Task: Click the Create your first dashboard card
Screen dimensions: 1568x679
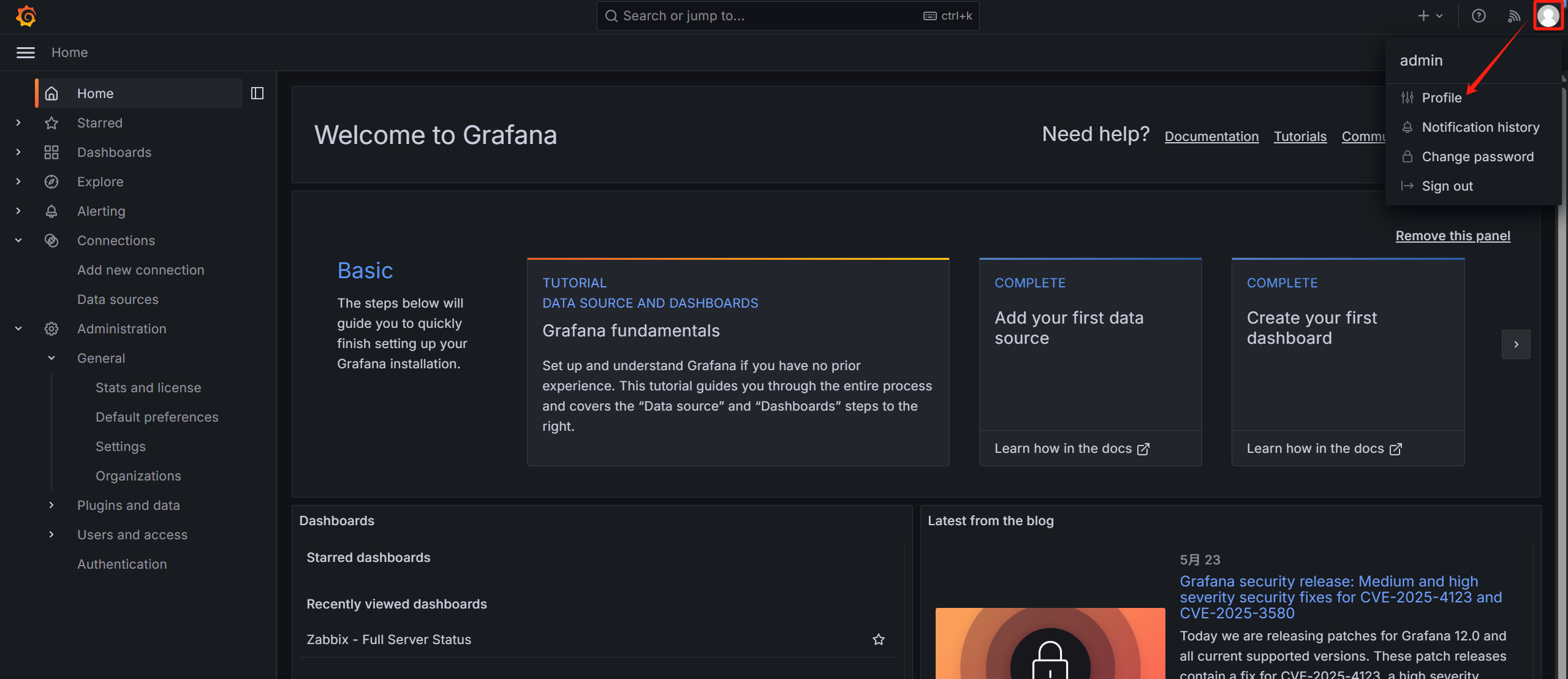Action: (1347, 362)
